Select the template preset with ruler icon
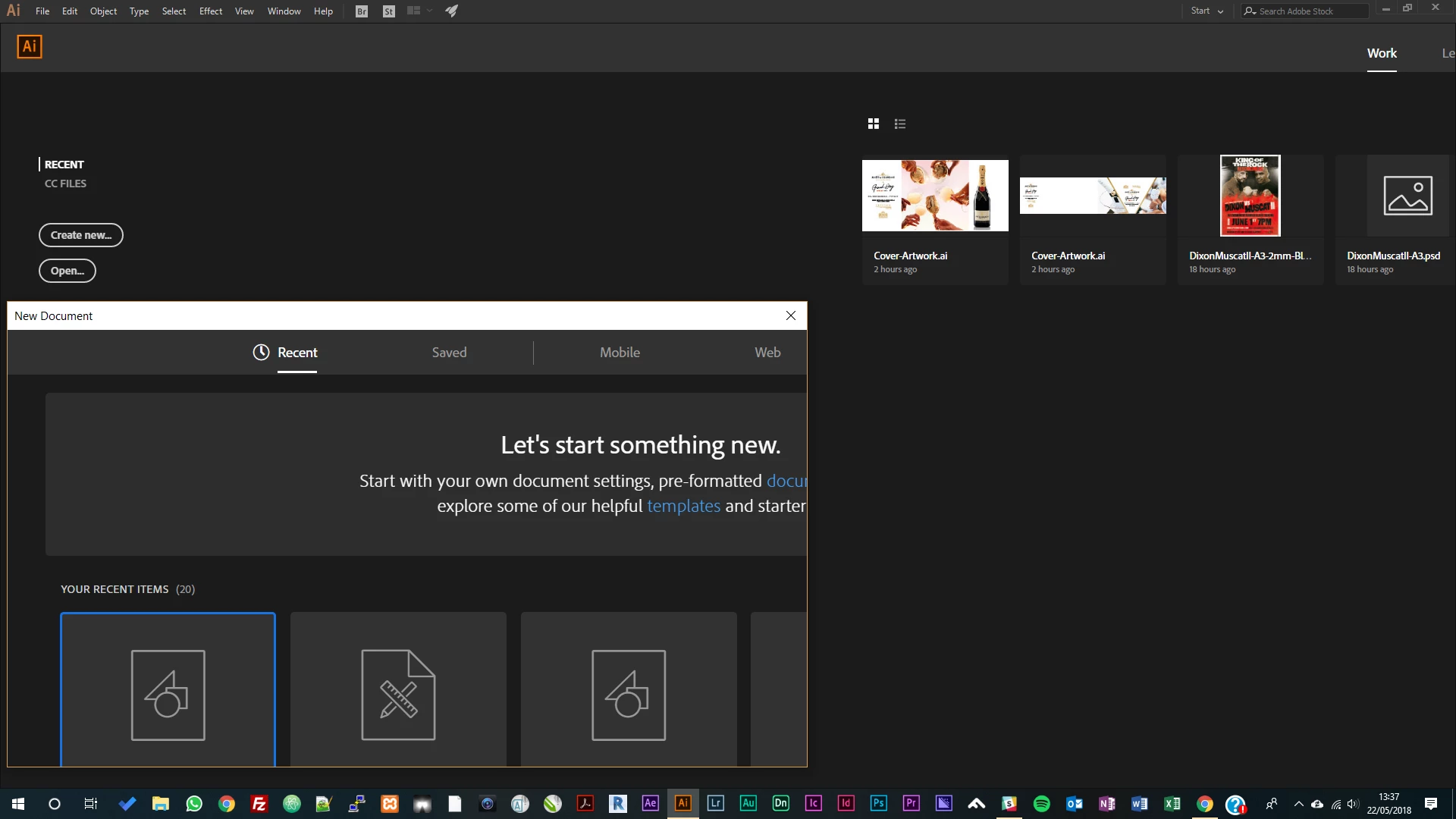This screenshot has height=819, width=1456. tap(398, 694)
